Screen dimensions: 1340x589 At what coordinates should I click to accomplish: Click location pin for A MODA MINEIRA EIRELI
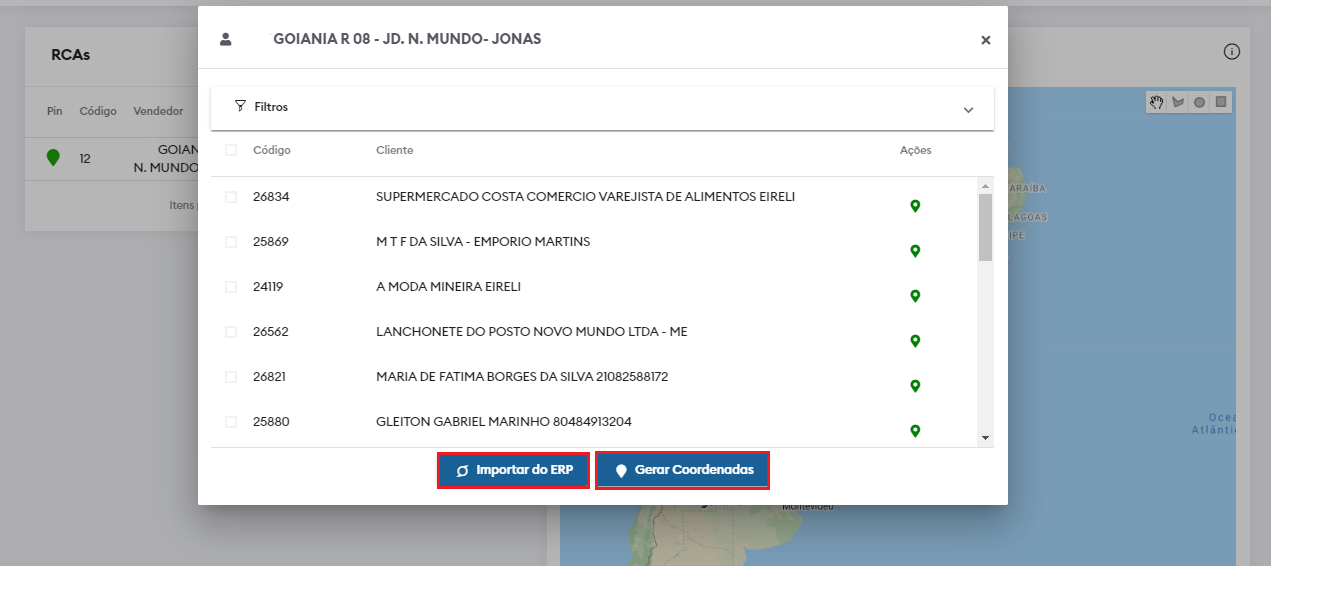[914, 296]
